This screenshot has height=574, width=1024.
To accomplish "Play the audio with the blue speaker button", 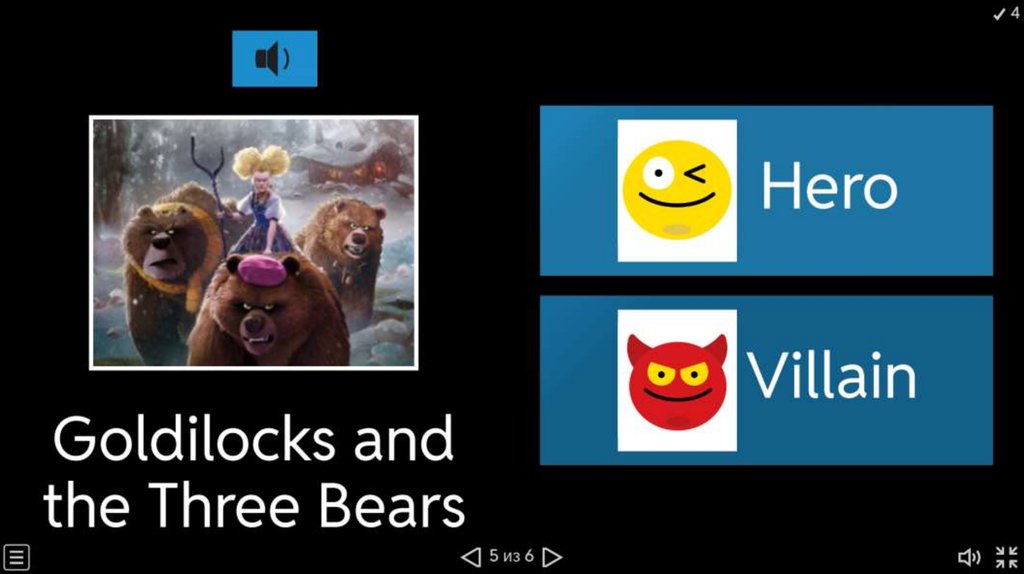I will click(274, 58).
